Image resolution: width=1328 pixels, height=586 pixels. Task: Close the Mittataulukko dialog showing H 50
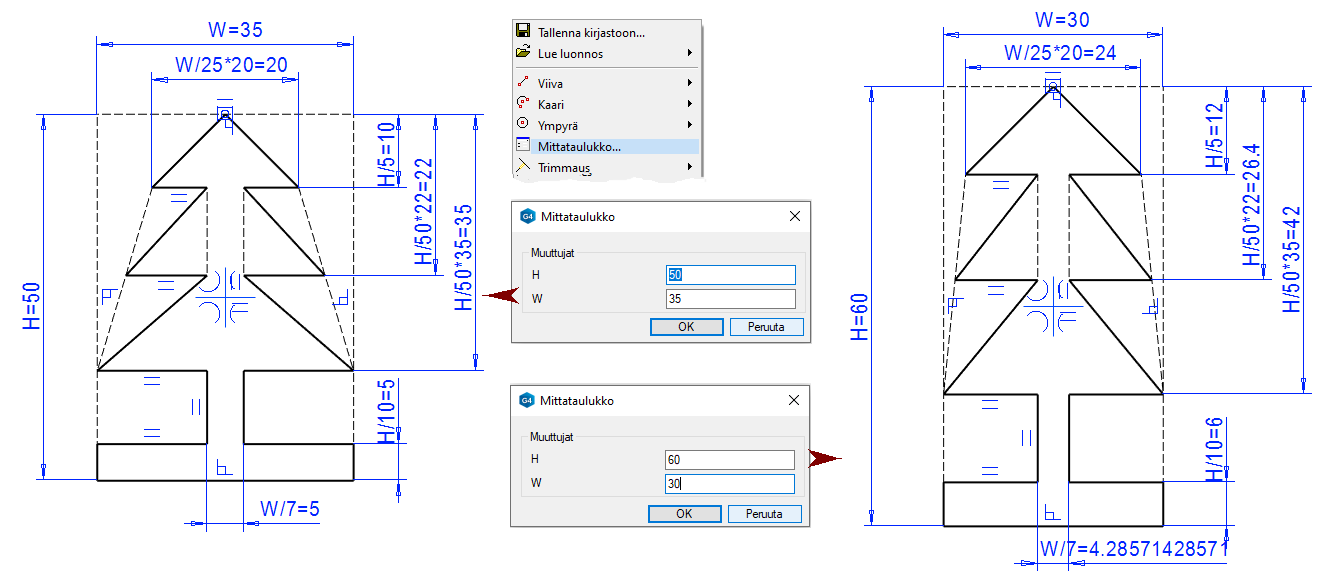[795, 216]
